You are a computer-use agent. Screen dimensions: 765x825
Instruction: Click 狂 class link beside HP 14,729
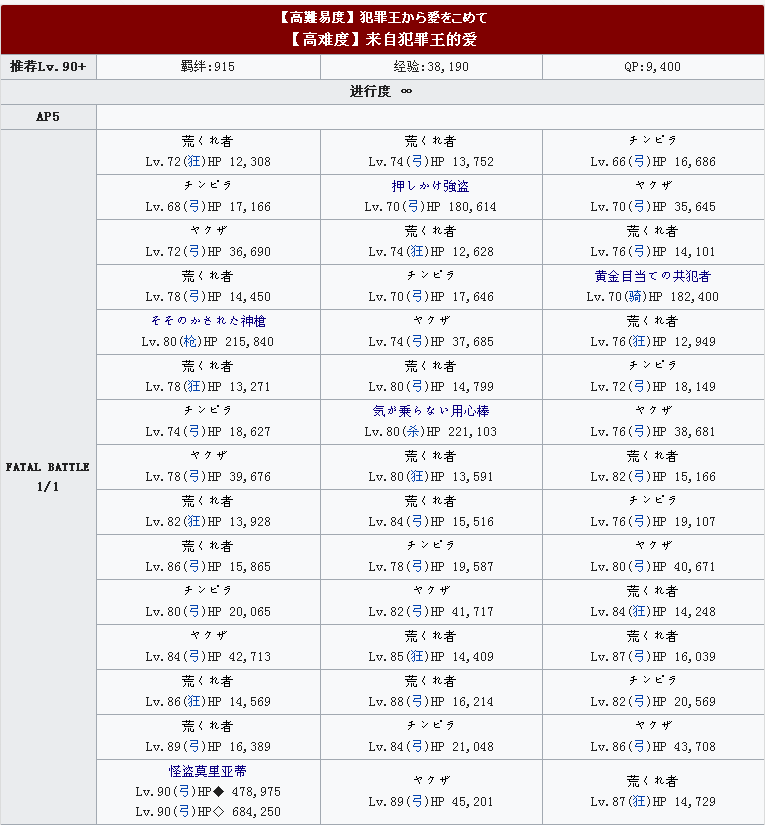(639, 801)
